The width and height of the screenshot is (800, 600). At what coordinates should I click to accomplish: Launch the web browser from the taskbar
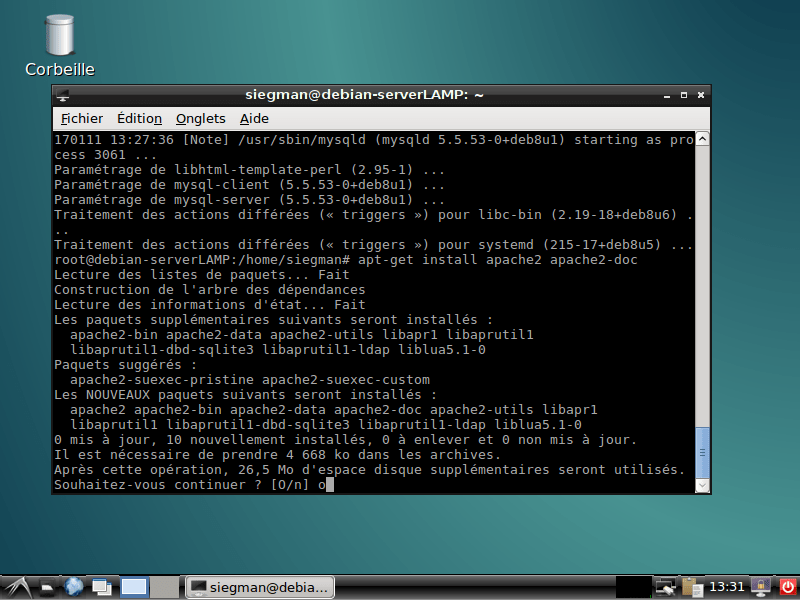click(74, 587)
